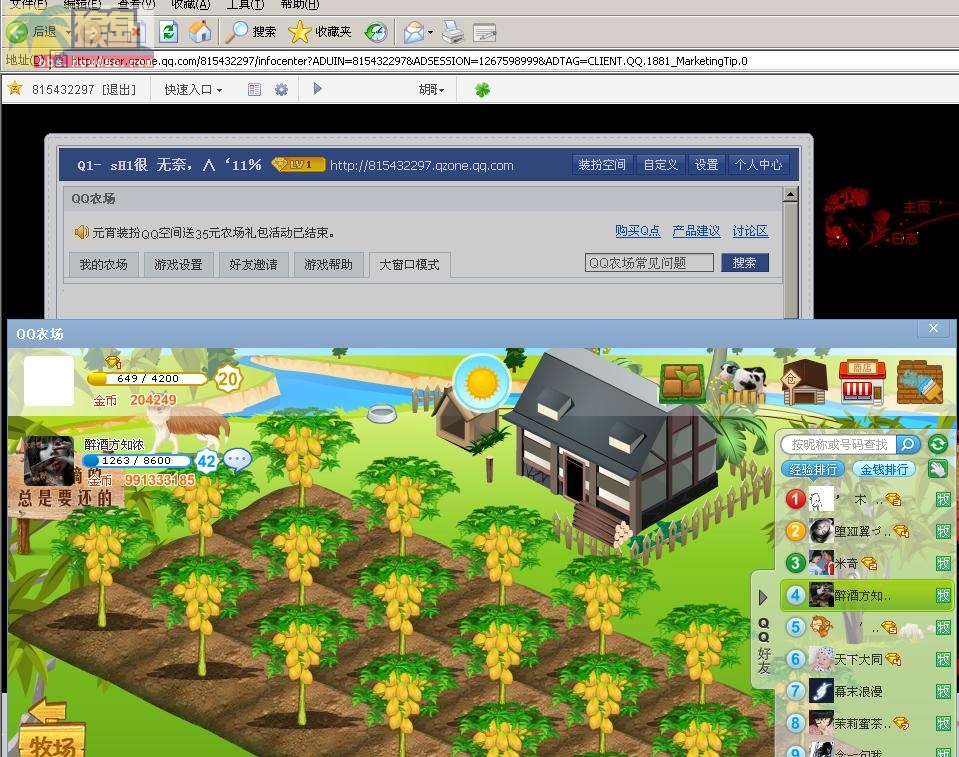Select 经验排行 ranking tab
Viewport: 959px width, 757px height.
click(x=813, y=470)
